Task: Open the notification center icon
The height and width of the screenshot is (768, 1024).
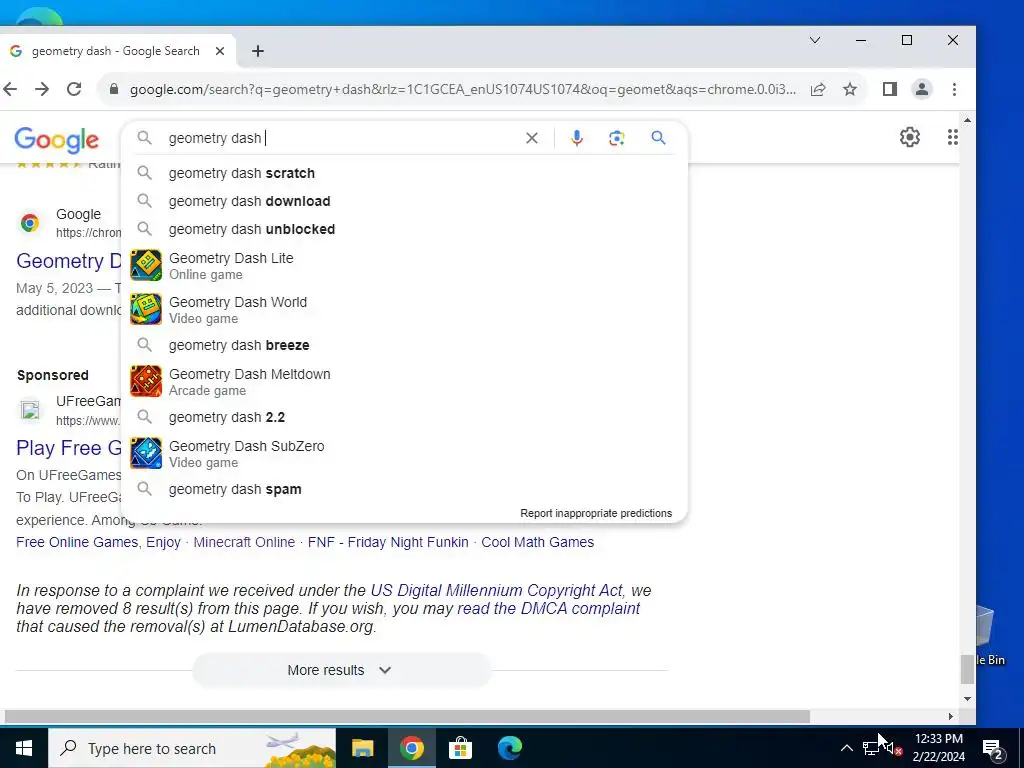Action: pyautogui.click(x=993, y=750)
